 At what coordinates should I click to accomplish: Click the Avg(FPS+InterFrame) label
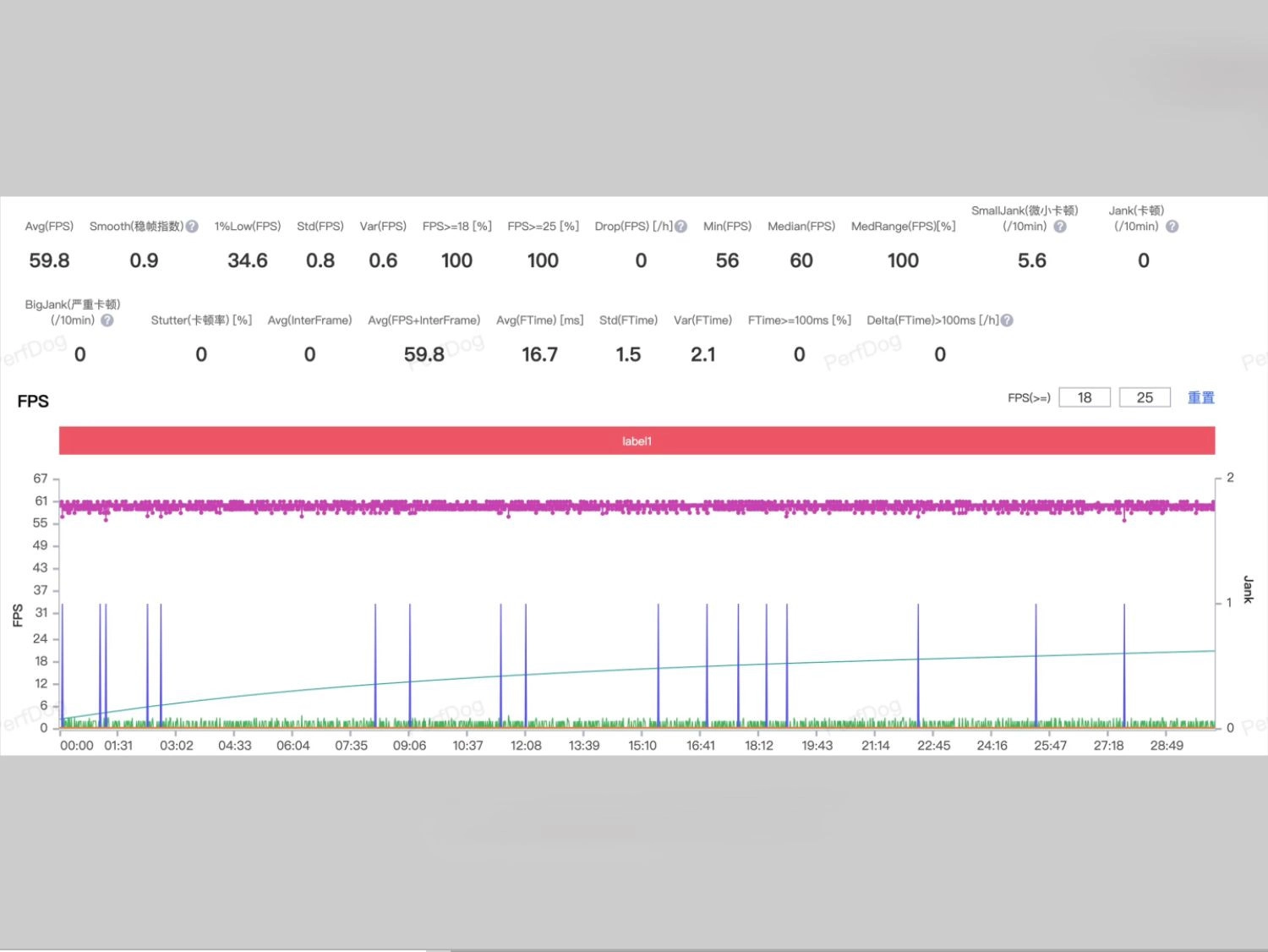[424, 320]
